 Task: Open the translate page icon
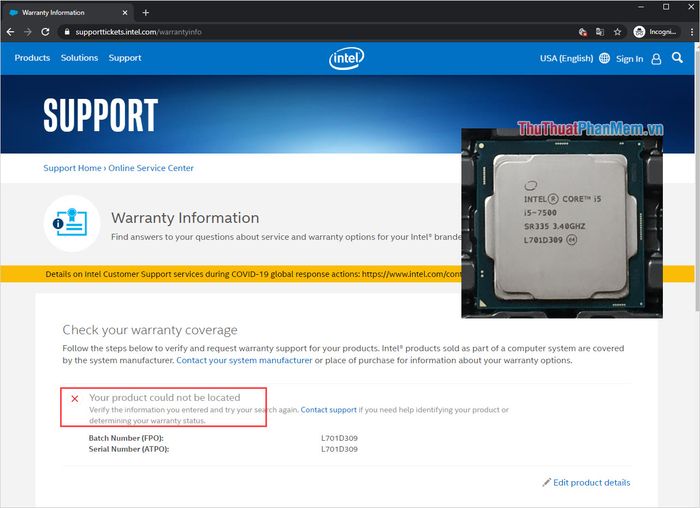tap(600, 32)
